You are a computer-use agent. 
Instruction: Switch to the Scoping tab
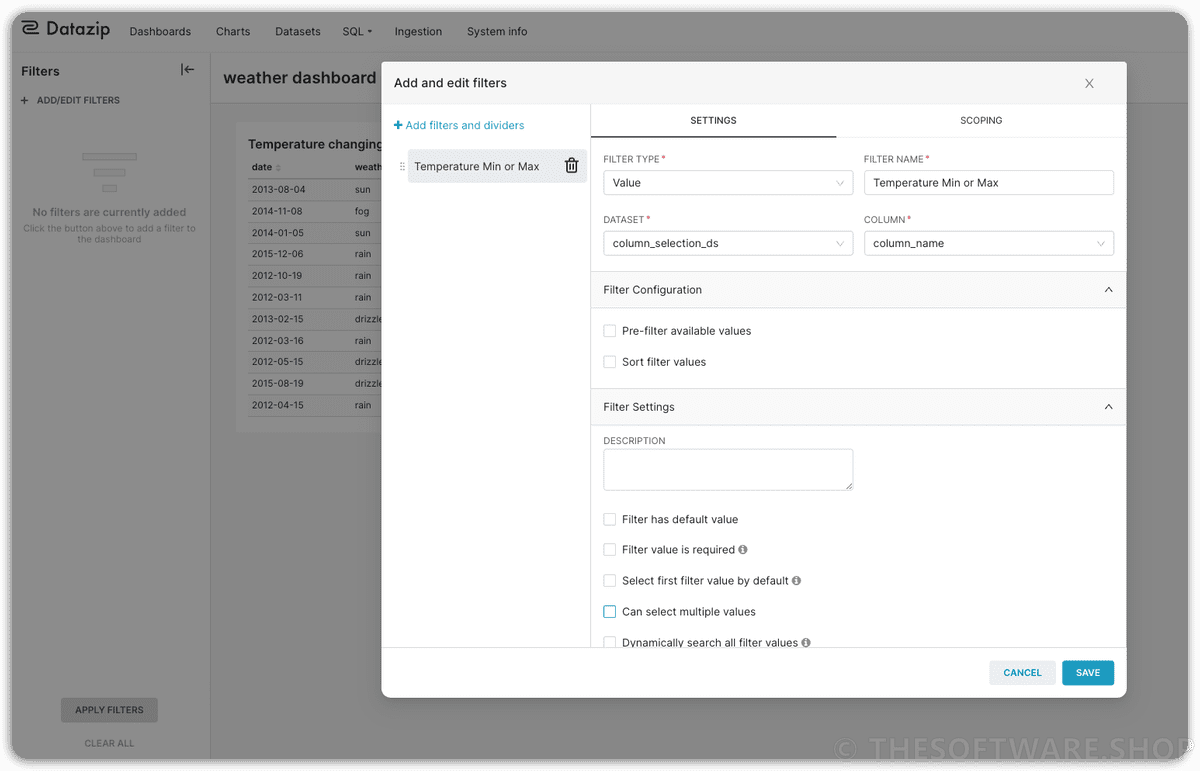[x=981, y=120]
